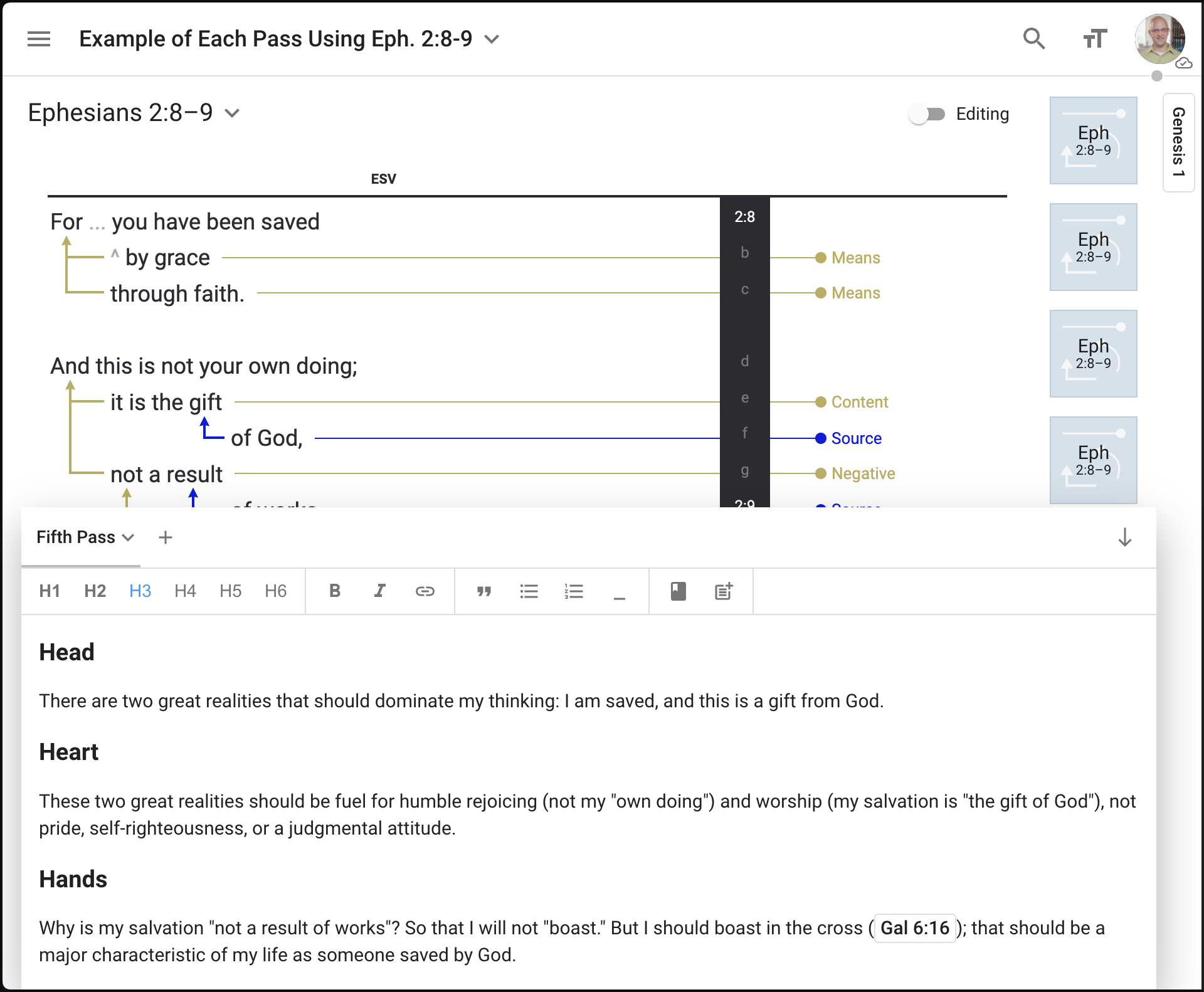Add a new note tab with the plus
This screenshot has height=992, width=1204.
166,537
